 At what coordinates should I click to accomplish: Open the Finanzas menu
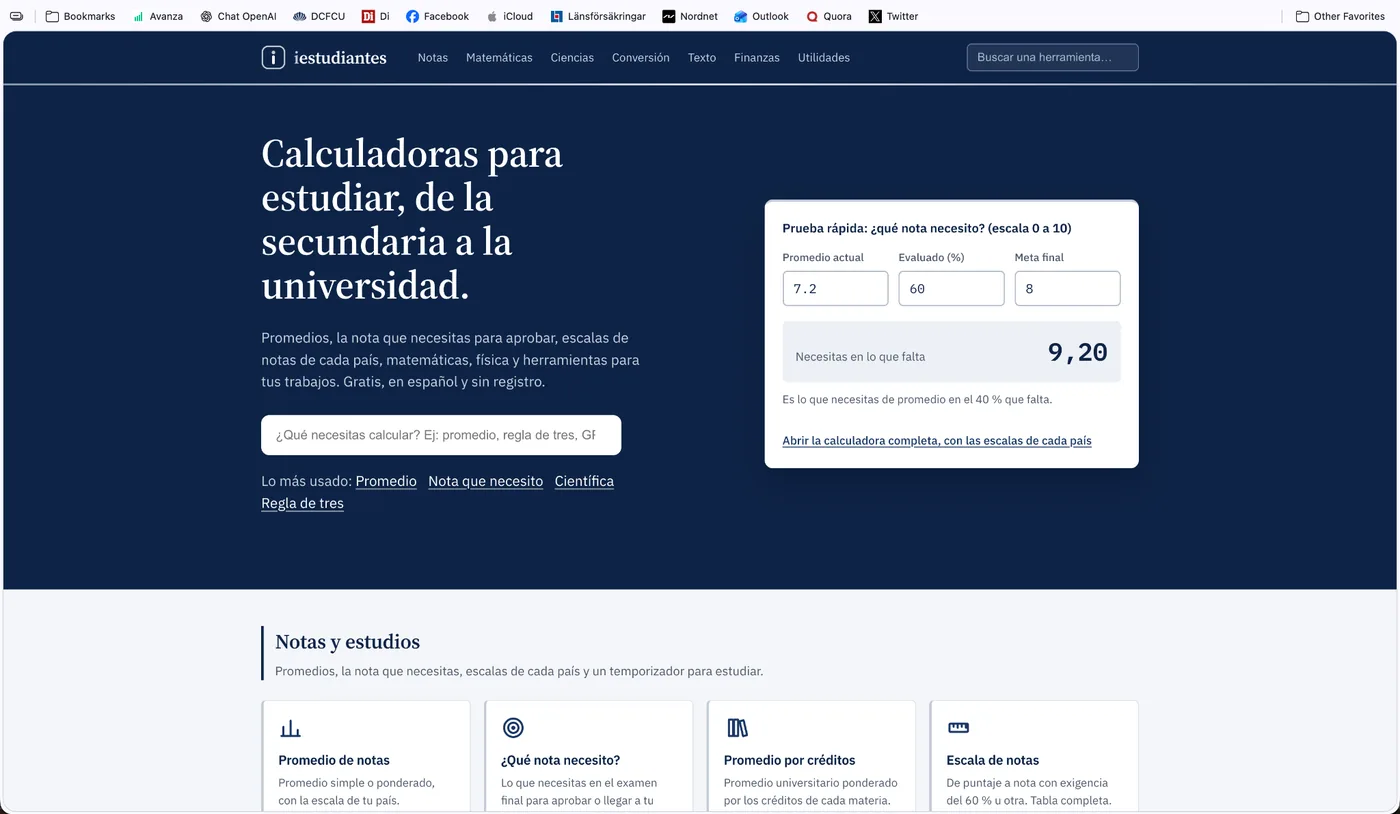pyautogui.click(x=757, y=58)
